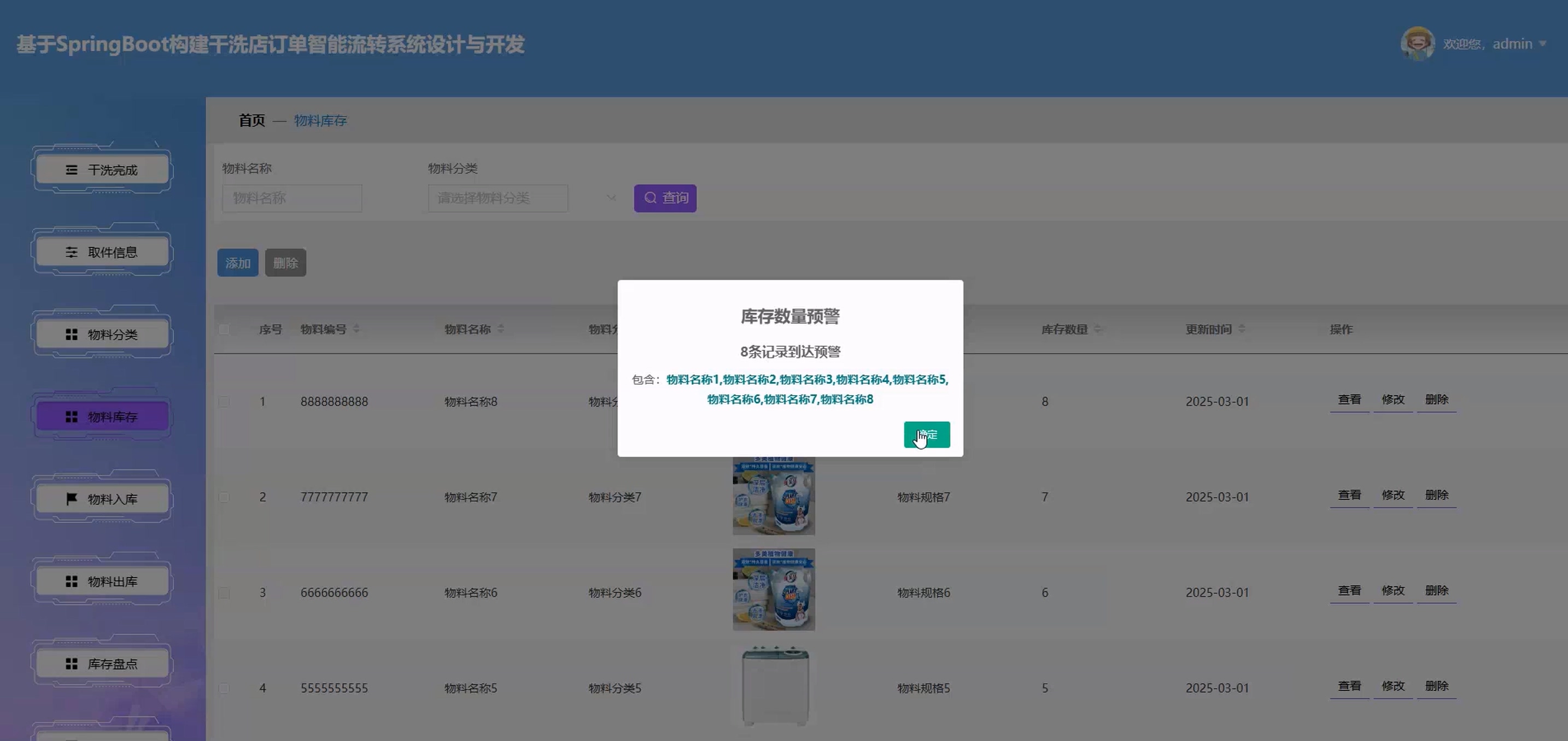Click the 取件信息 sliders icon in the sidebar
Screen dimensions: 1568x741
[71, 252]
